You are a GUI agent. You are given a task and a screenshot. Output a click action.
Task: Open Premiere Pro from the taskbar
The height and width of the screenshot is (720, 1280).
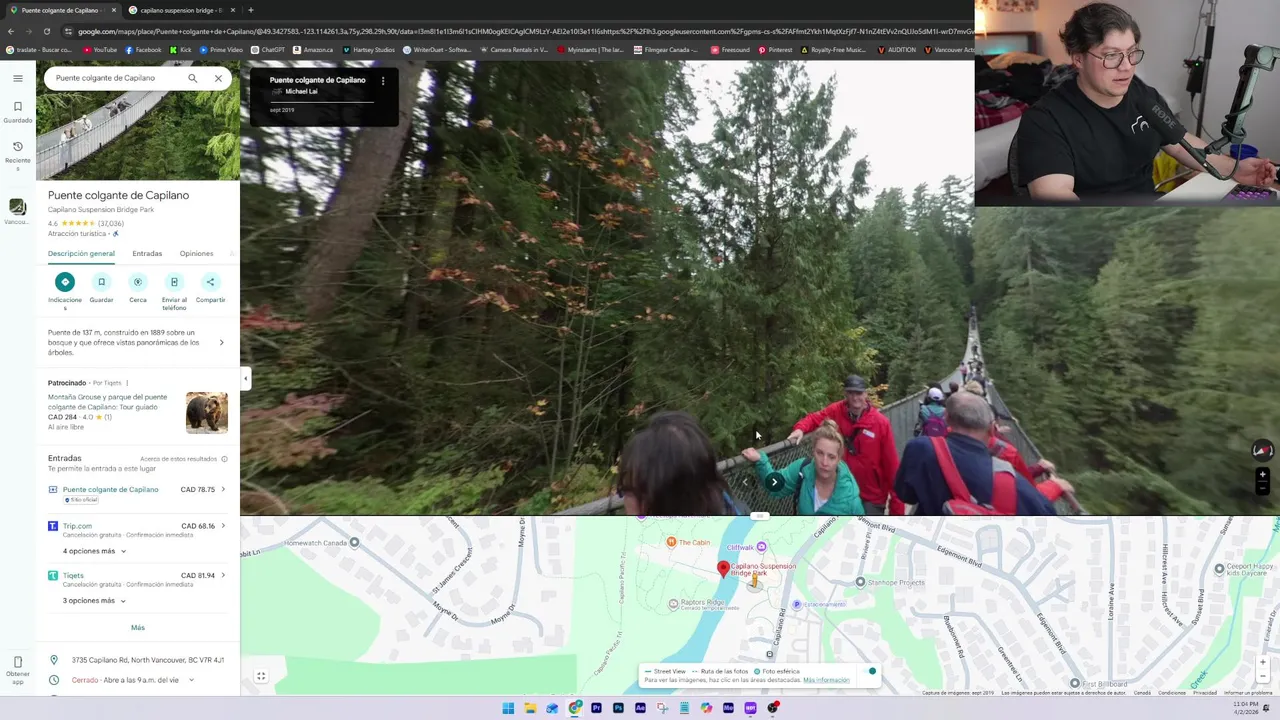[x=596, y=708]
